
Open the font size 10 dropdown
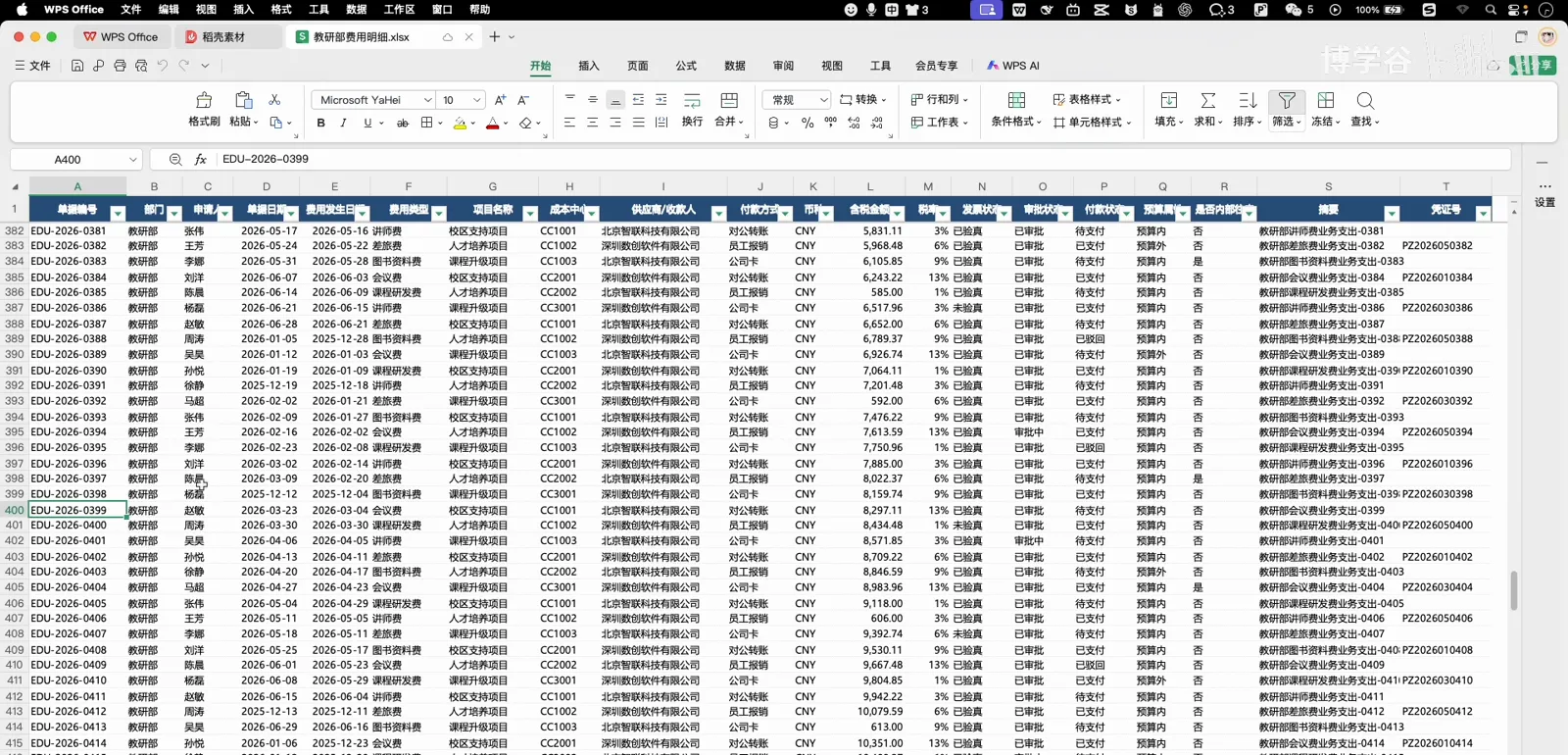click(x=477, y=100)
